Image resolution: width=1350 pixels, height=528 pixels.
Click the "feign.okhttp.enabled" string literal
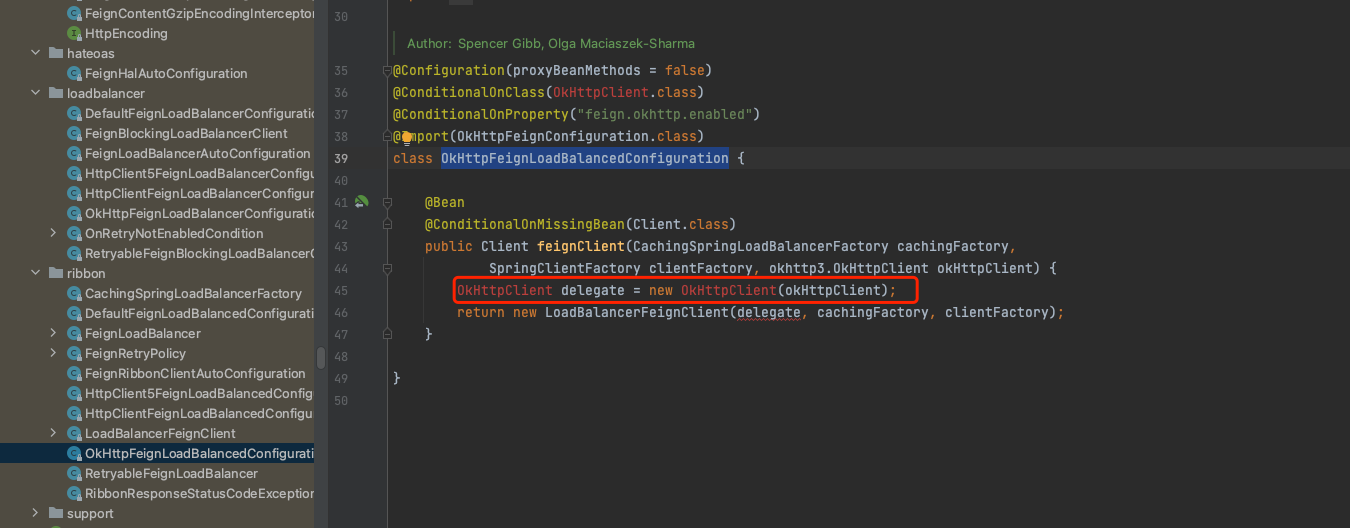665,114
